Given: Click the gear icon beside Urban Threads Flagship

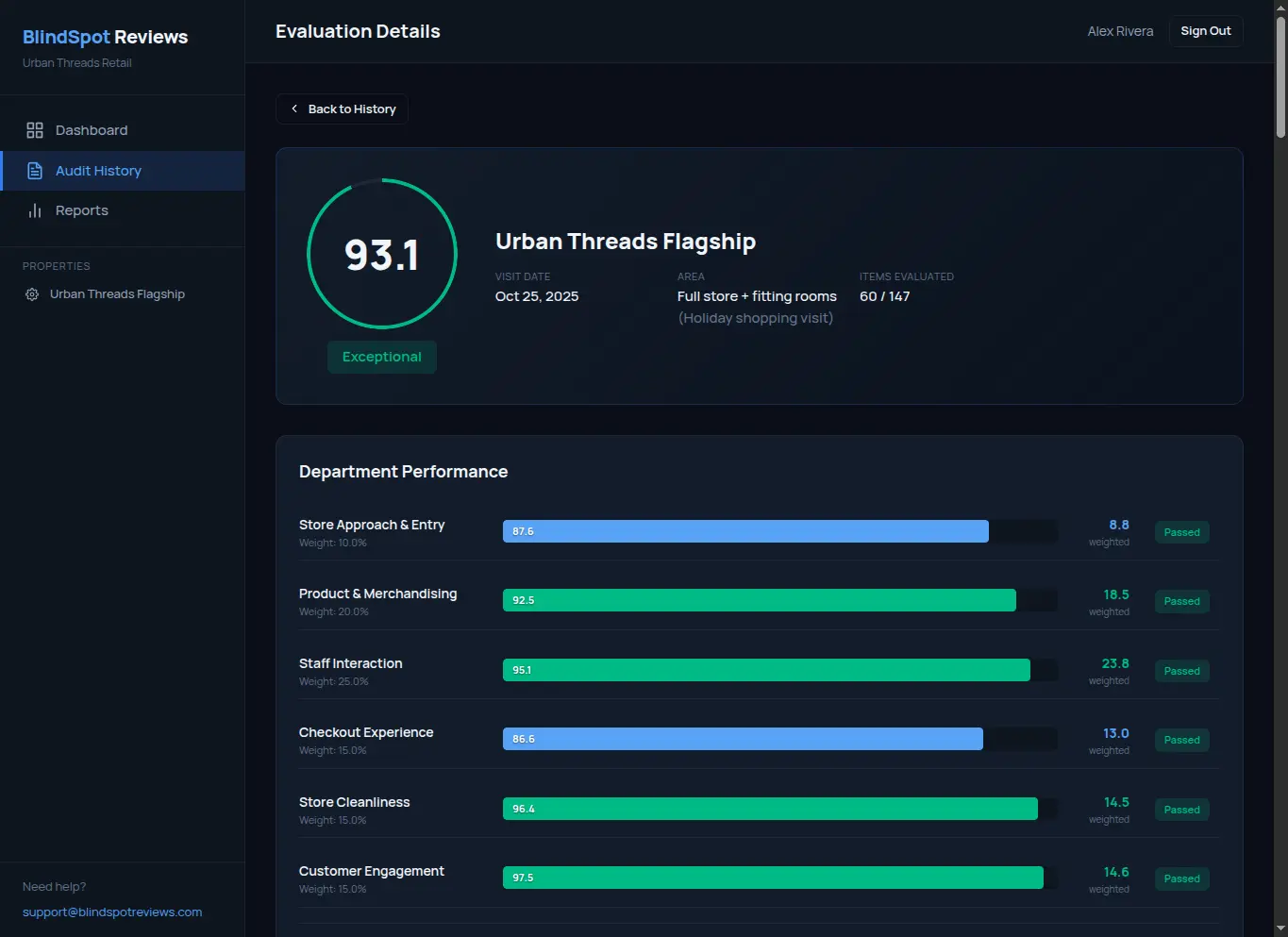Looking at the screenshot, I should (30, 293).
